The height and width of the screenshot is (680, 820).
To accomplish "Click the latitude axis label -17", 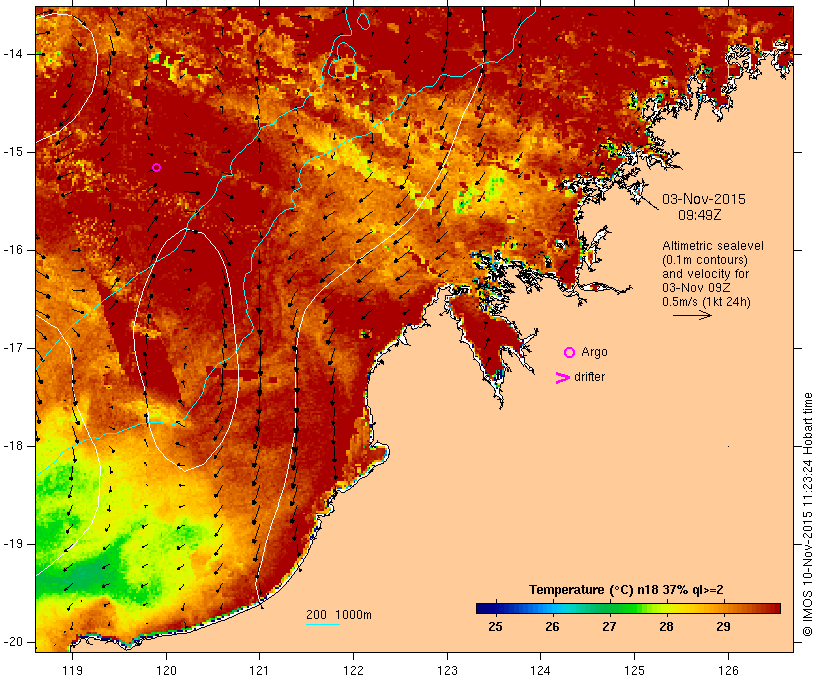I will pyautogui.click(x=13, y=348).
